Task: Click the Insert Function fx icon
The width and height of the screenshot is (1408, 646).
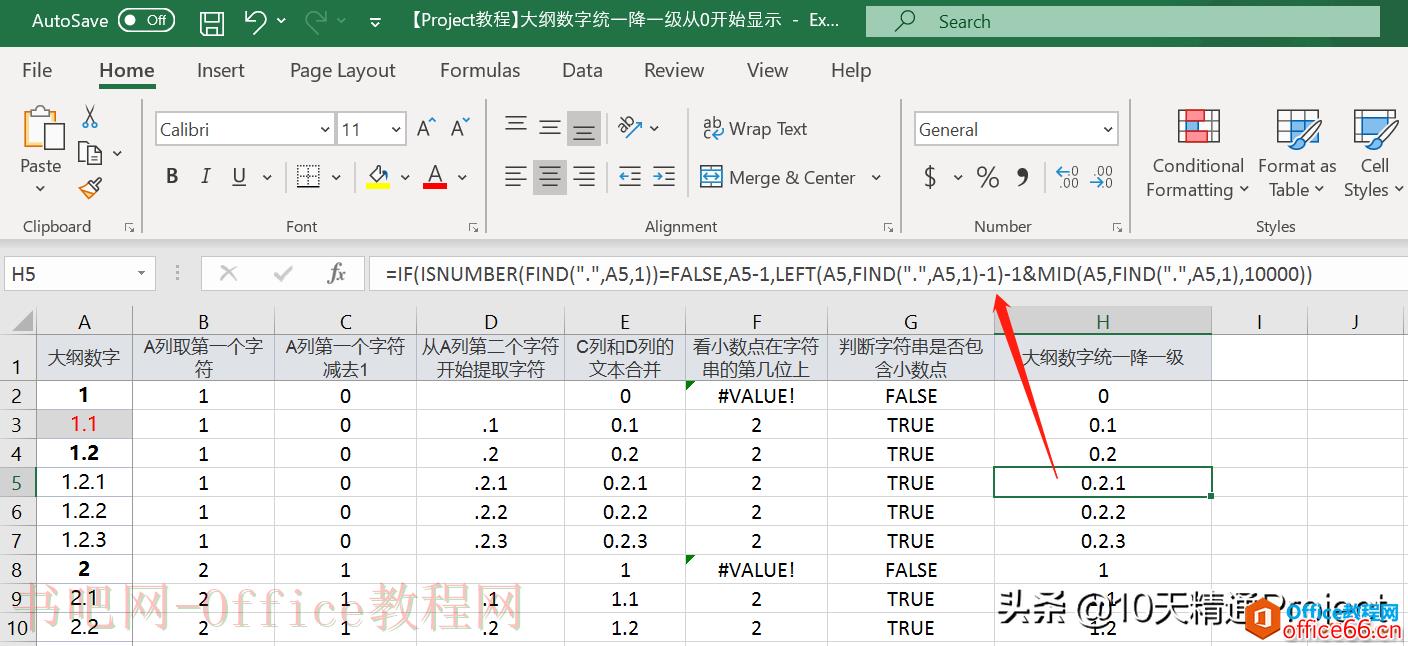Action: click(x=337, y=273)
